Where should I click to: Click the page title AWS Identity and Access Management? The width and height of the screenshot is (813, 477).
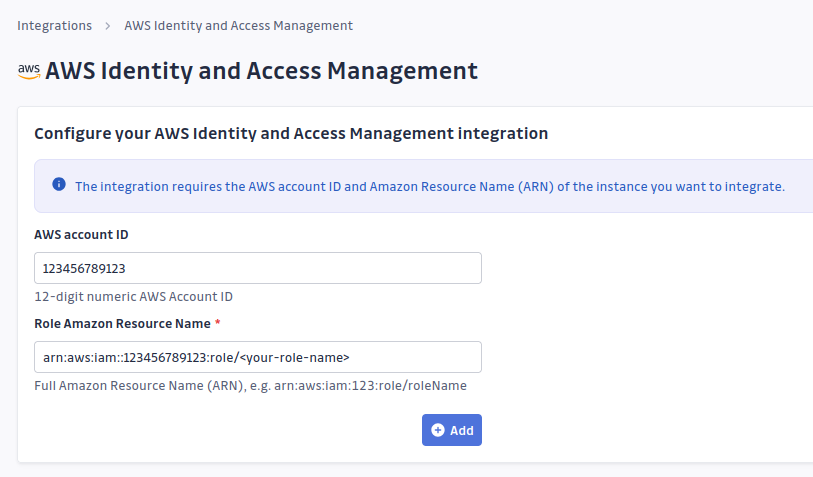(261, 71)
